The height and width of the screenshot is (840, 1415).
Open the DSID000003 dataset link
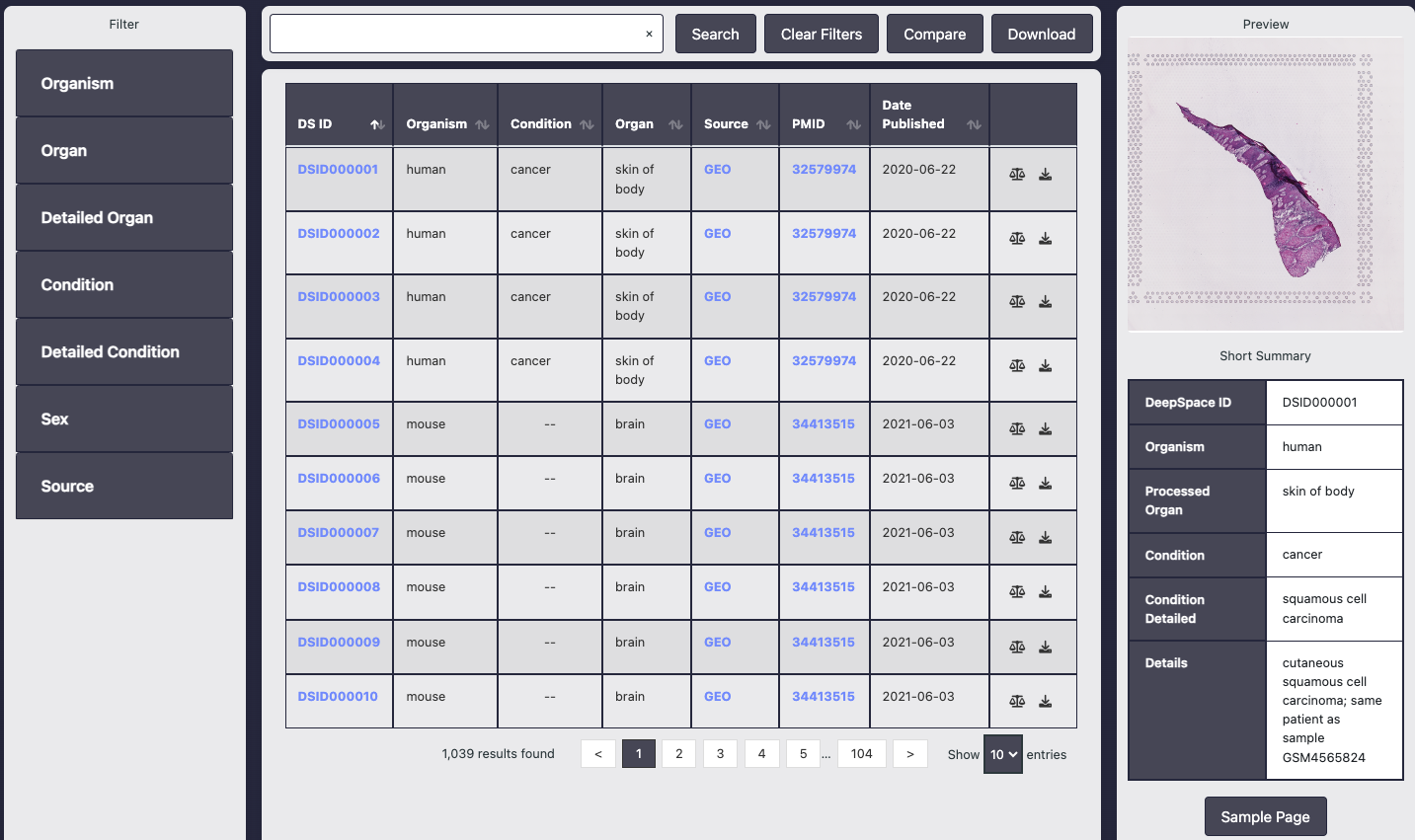tap(339, 296)
